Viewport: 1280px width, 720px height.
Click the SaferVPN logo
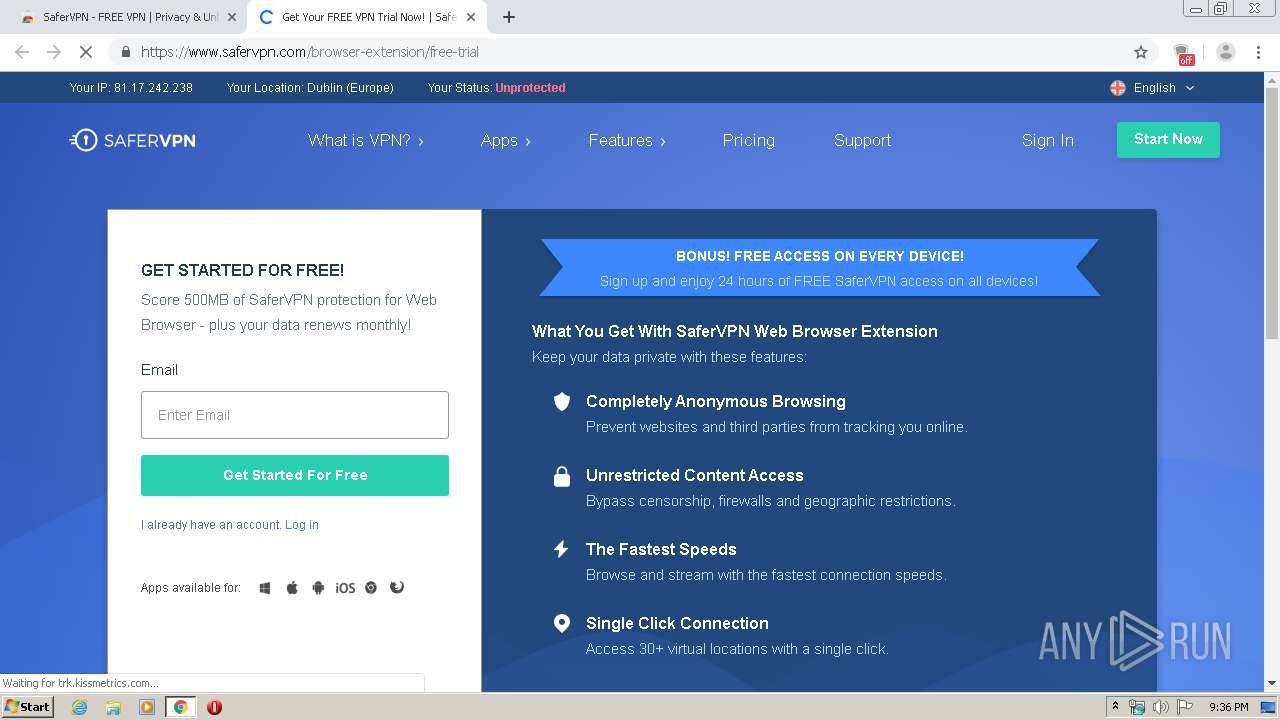(x=132, y=140)
